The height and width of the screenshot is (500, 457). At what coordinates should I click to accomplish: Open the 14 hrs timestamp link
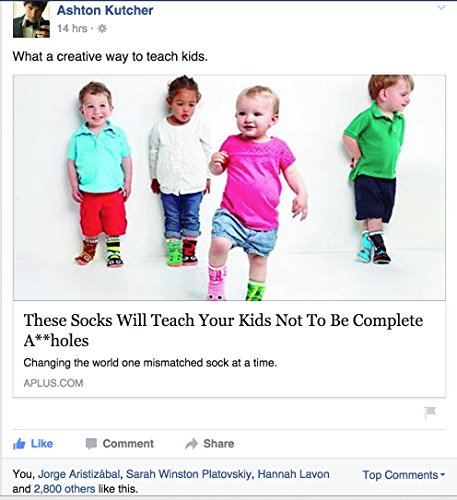click(x=72, y=29)
